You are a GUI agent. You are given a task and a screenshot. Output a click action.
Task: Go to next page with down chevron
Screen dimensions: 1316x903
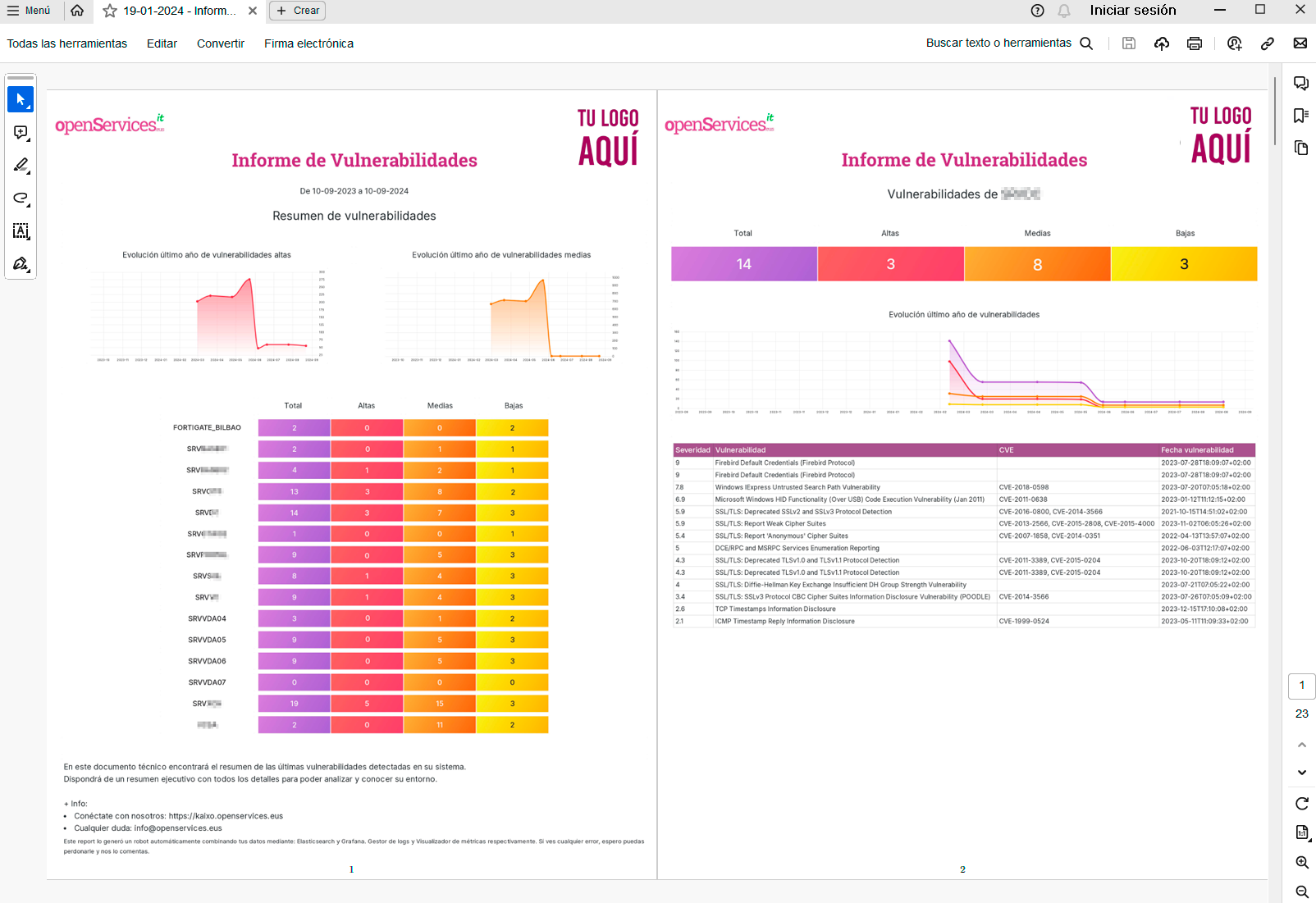1302,773
